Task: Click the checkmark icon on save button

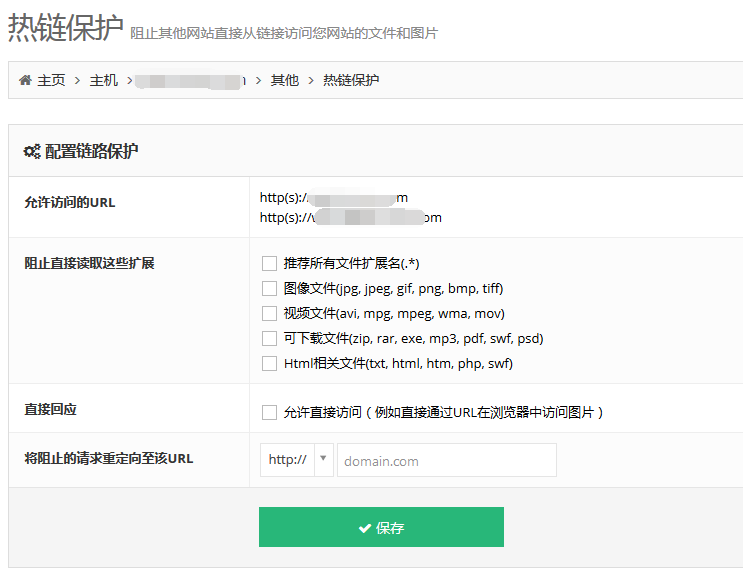Action: tap(364, 528)
